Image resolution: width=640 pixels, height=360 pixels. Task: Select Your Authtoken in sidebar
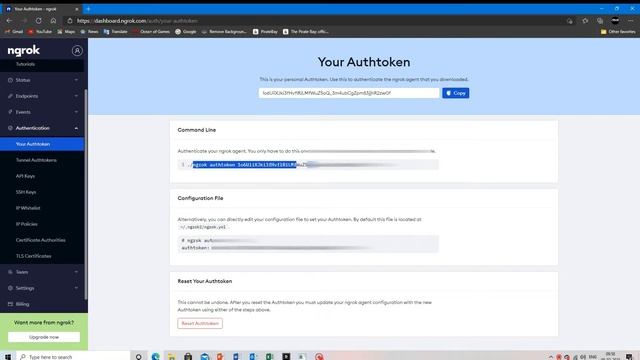[x=42, y=144]
